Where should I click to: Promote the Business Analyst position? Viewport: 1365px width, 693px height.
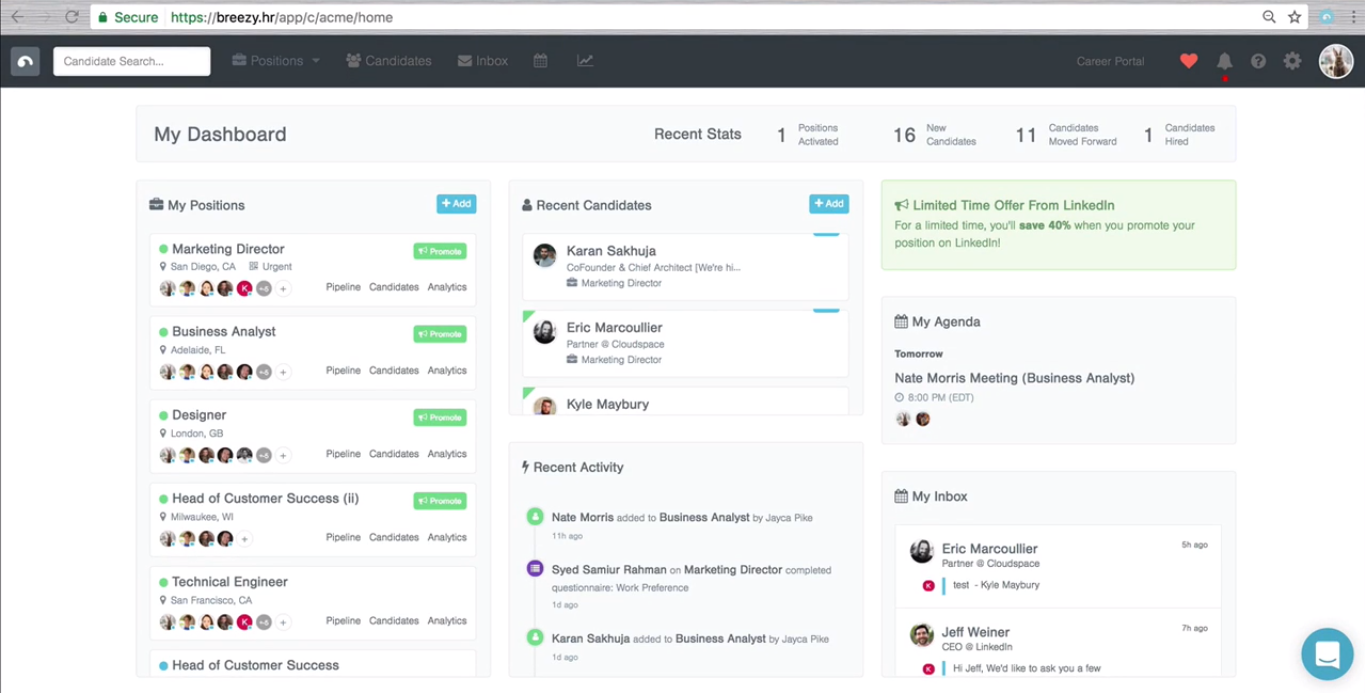coord(439,333)
